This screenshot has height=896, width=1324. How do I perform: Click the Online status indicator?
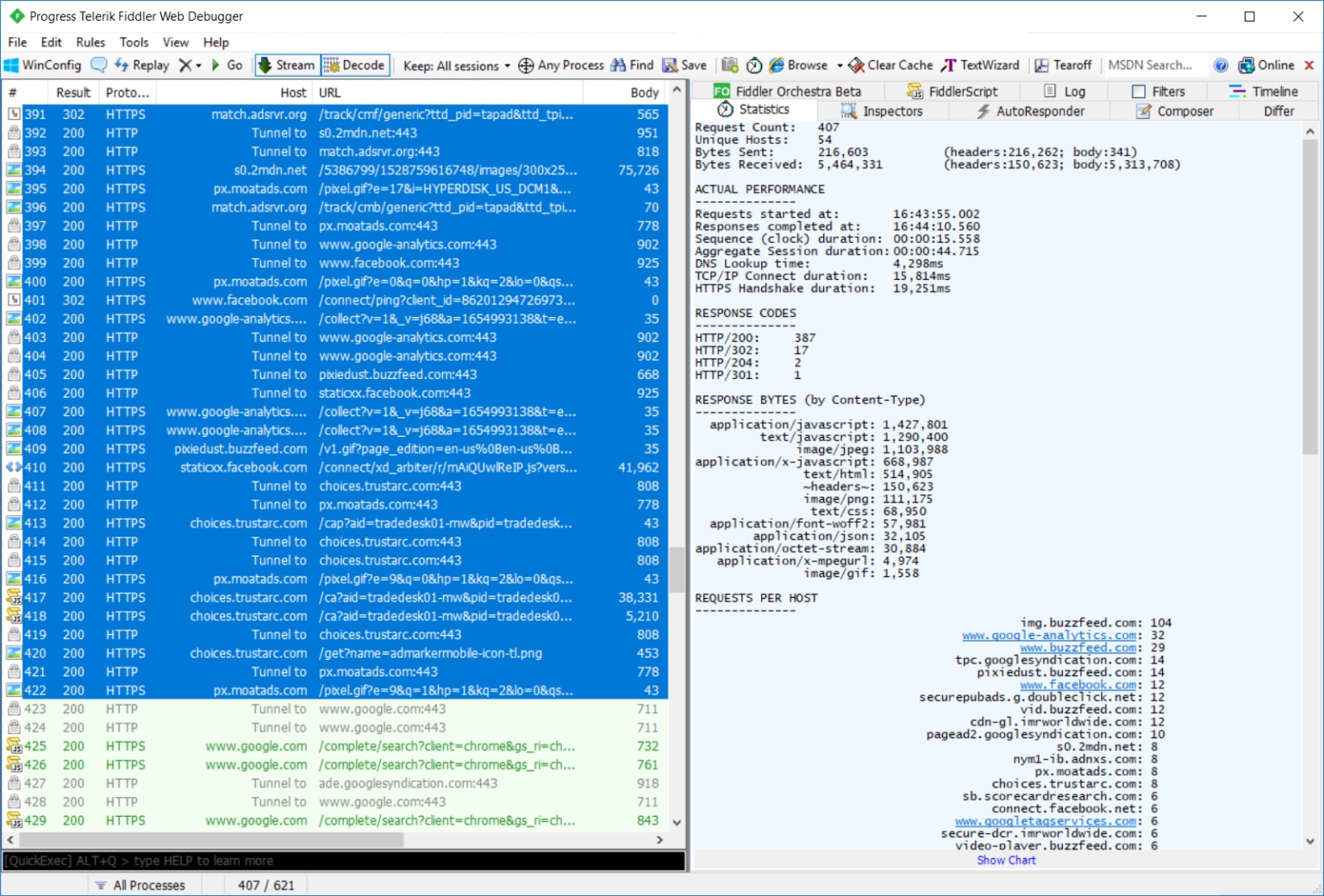click(1266, 65)
